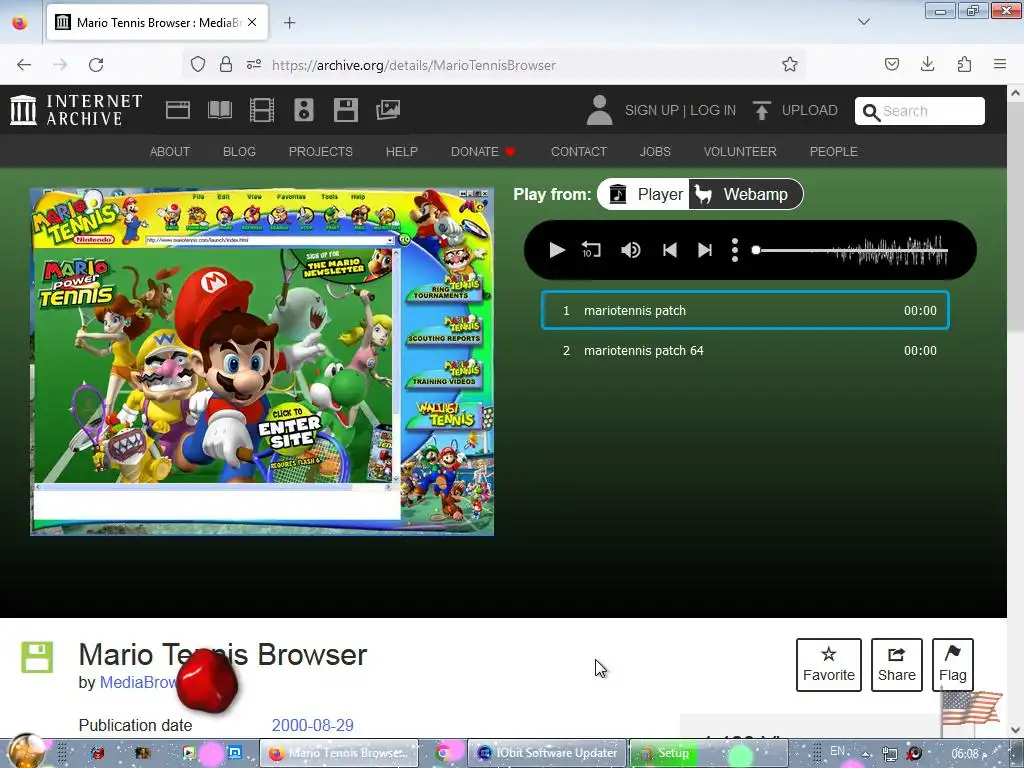Open the DONATE nav item
This screenshot has height=768, width=1024.
click(483, 152)
